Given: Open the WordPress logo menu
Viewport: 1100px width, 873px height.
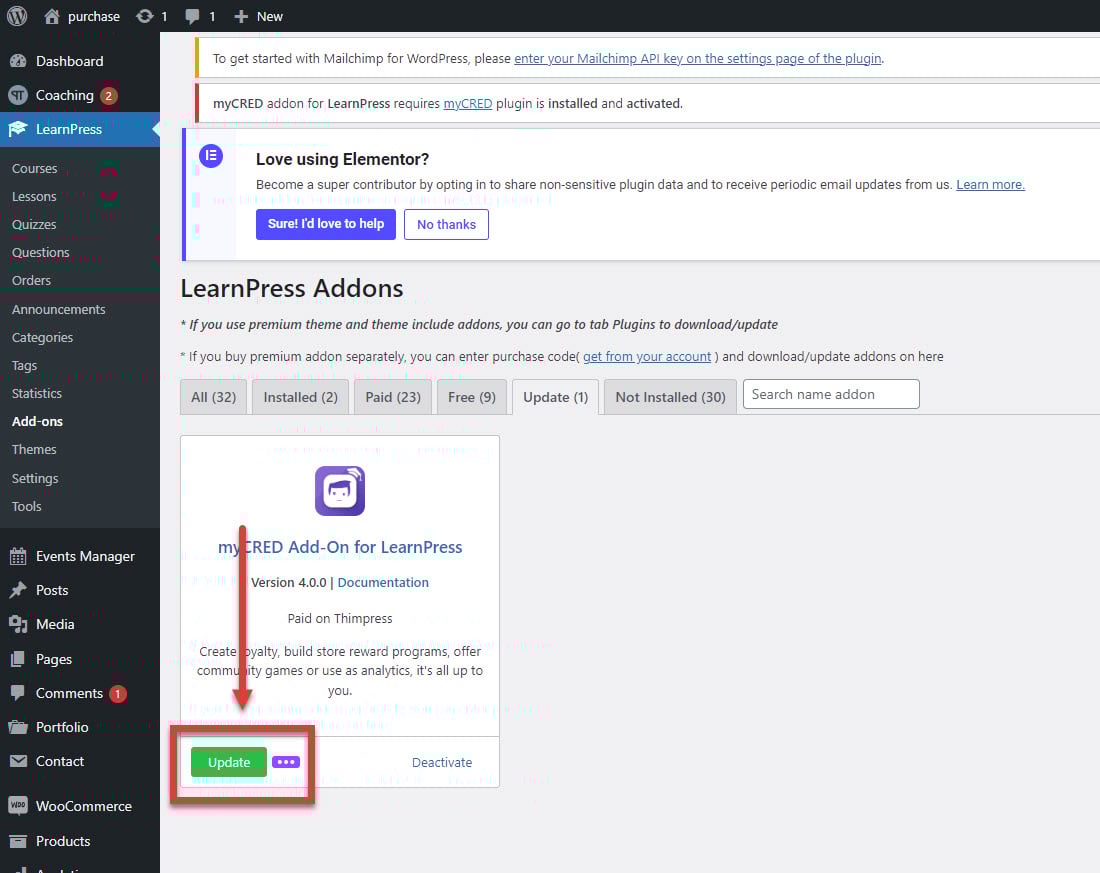Looking at the screenshot, I should click(x=17, y=16).
